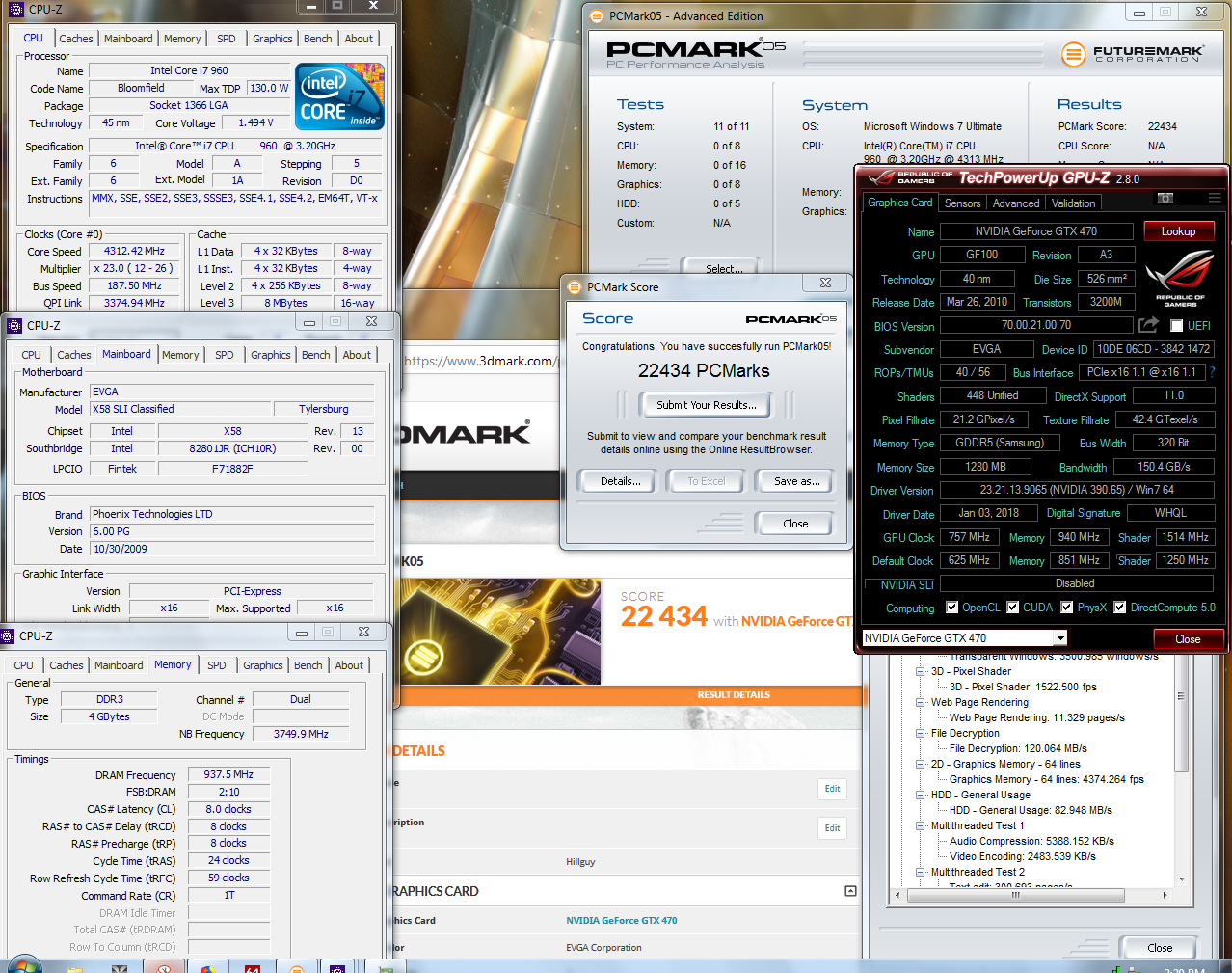Uncheck the OpenCL computing checkbox
Image resolution: width=1232 pixels, height=973 pixels.
coord(952,608)
